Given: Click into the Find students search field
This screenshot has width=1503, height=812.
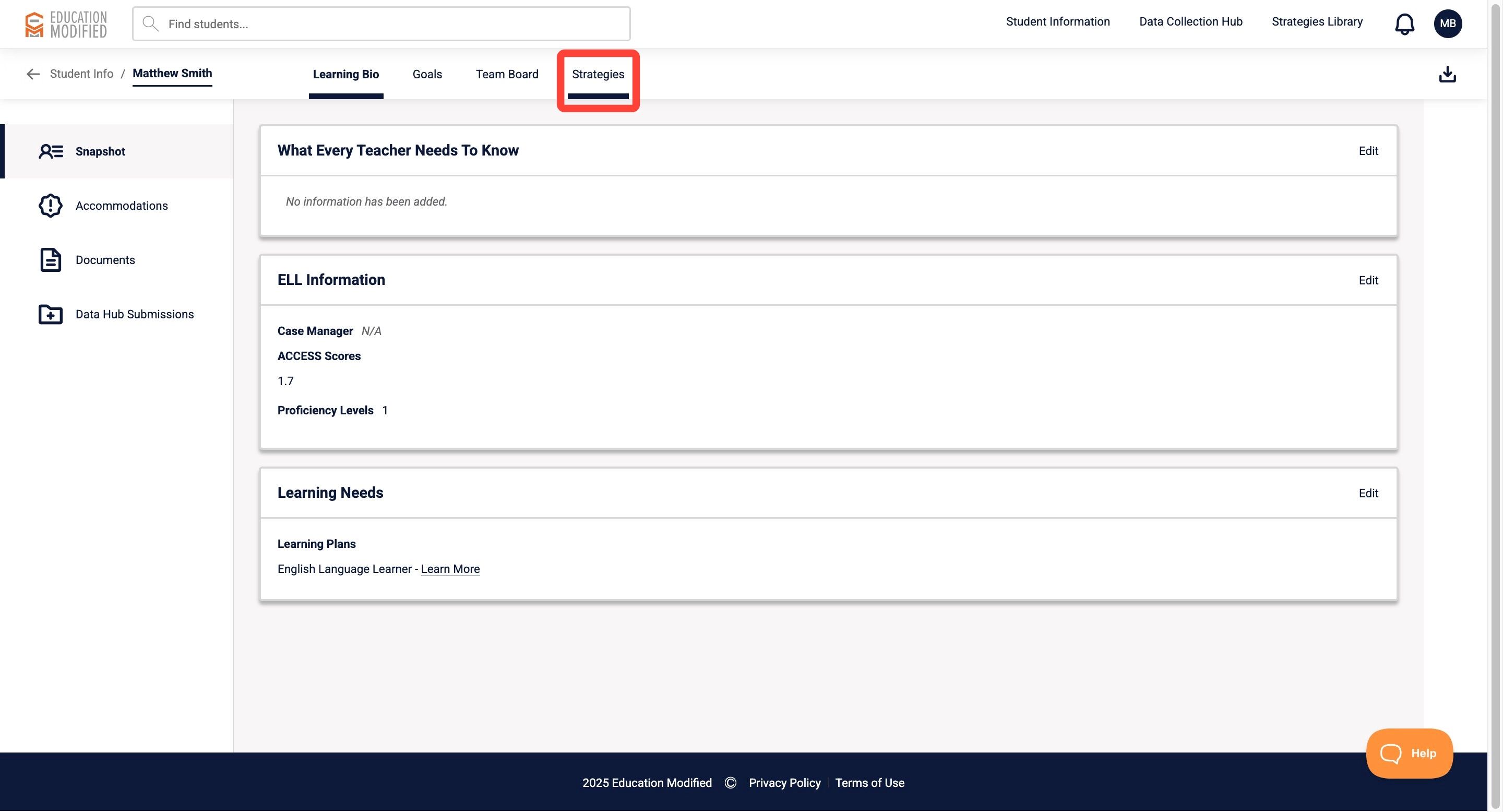Looking at the screenshot, I should click(391, 25).
